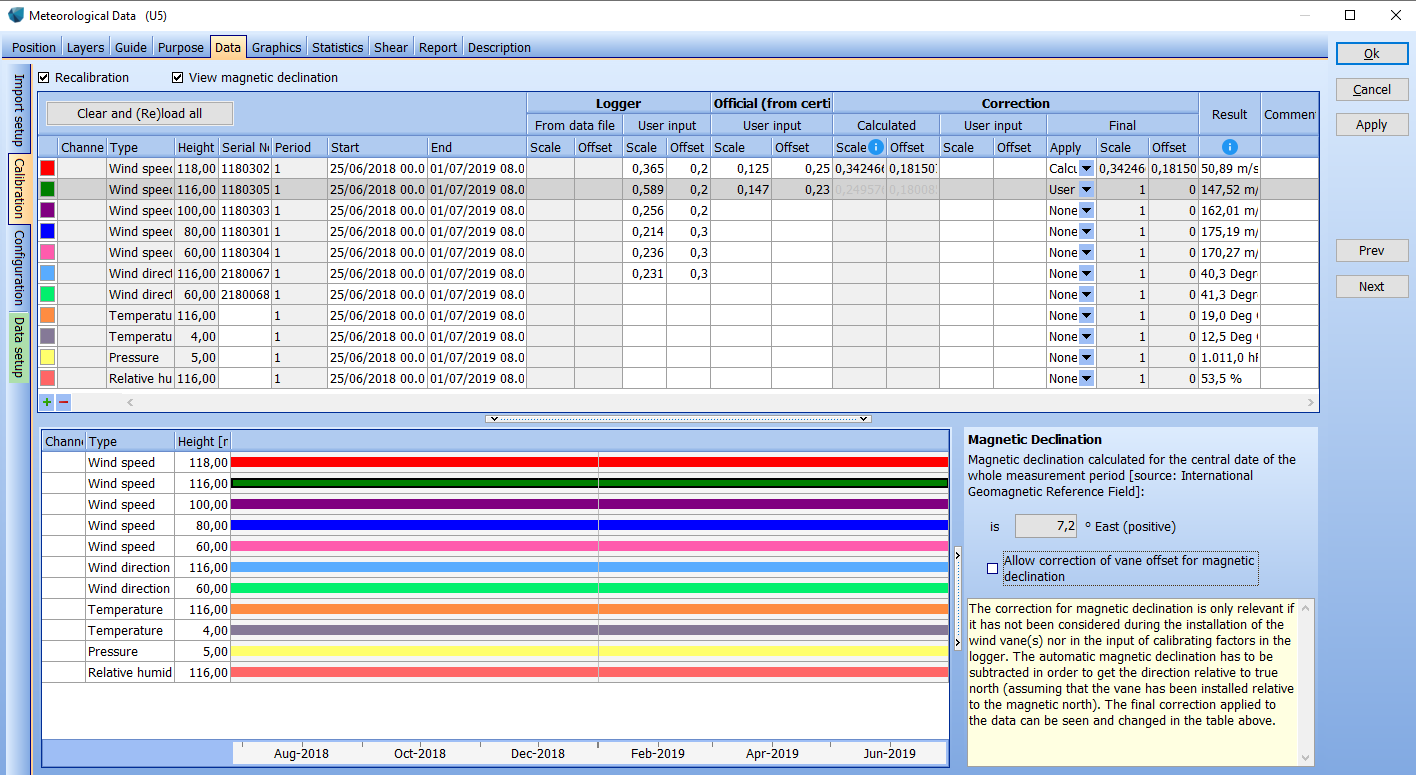This screenshot has height=775, width=1416.
Task: Open Apply dropdown for 116,00 wind direction row
Action: point(1086,274)
